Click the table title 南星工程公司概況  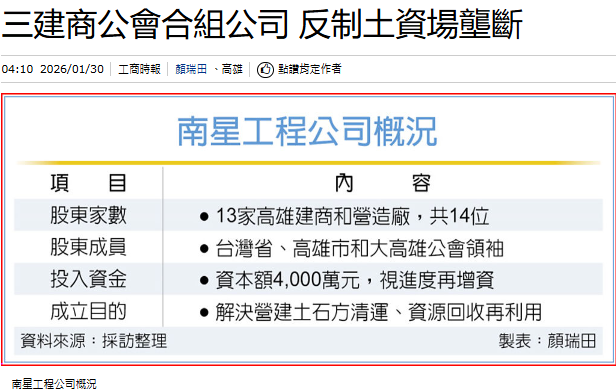click(307, 132)
